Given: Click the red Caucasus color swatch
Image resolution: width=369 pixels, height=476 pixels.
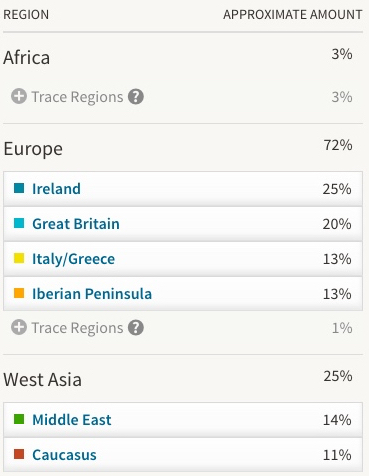Looking at the screenshot, I should (19, 454).
